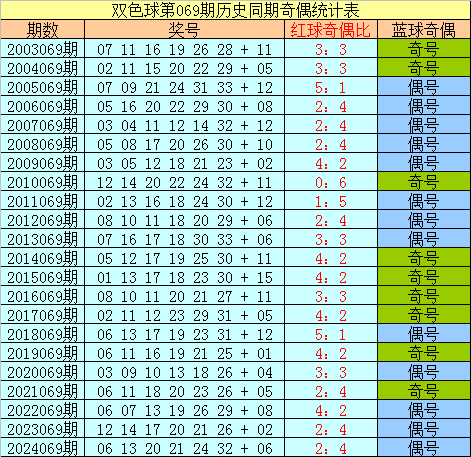Click the green 奇号 cell for 2021069期

[x=424, y=391]
